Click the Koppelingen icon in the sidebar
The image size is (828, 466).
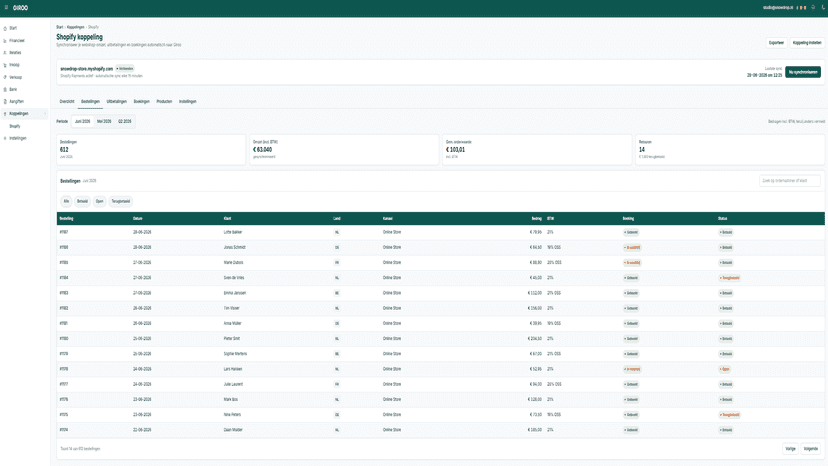(x=5, y=114)
